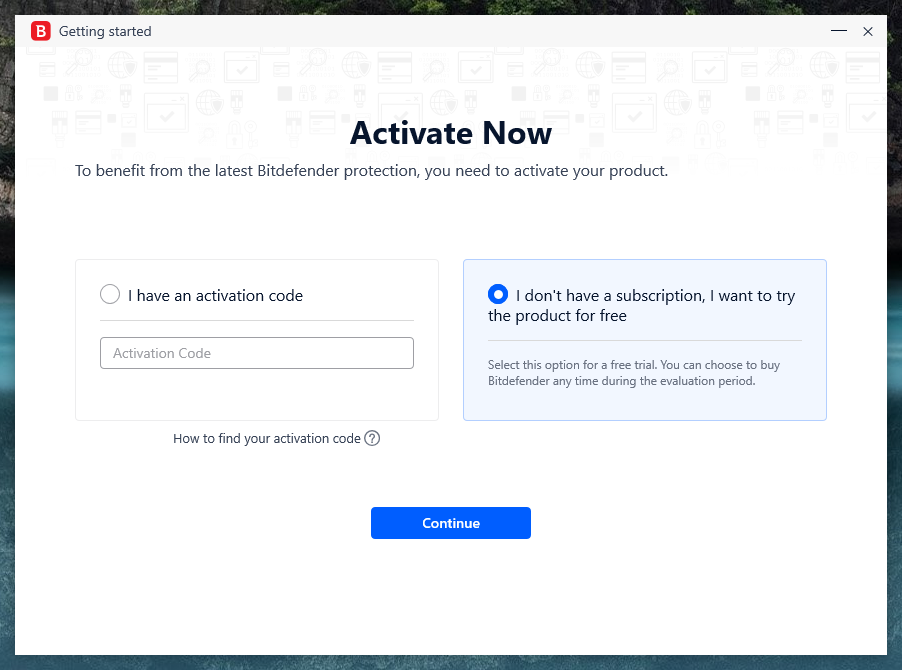
Task: Click the question mark help icon
Action: coord(372,438)
